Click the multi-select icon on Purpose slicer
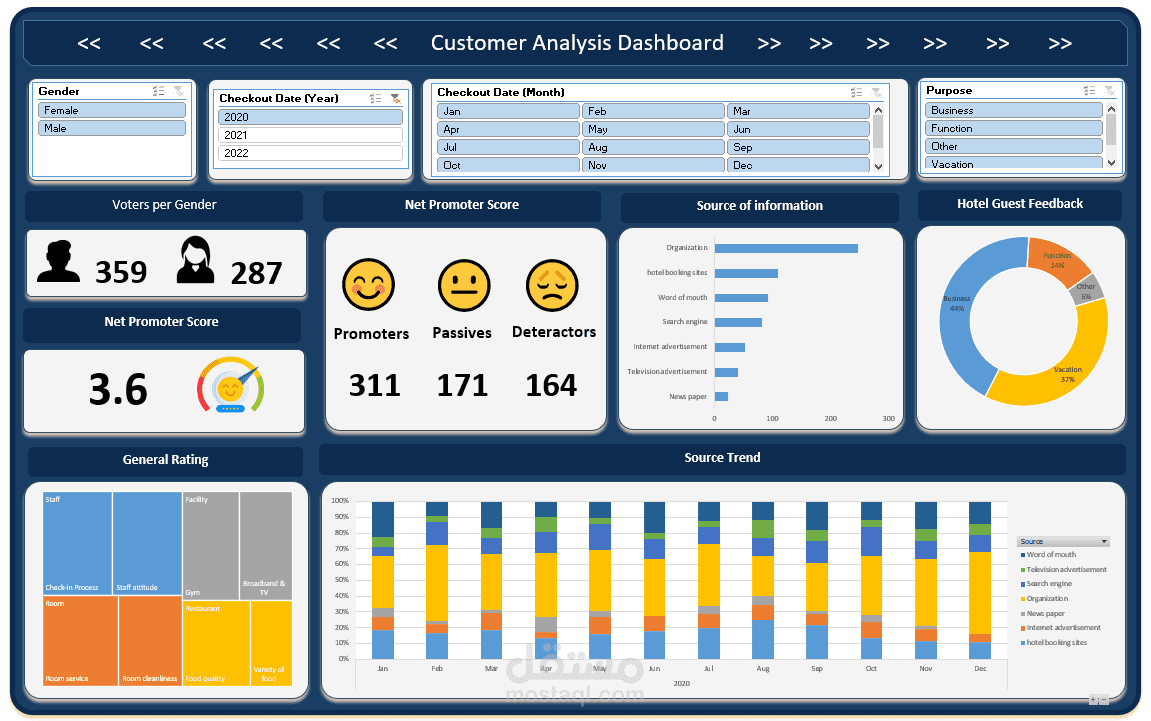Viewport: 1151px width, 721px height. pyautogui.click(x=1087, y=90)
